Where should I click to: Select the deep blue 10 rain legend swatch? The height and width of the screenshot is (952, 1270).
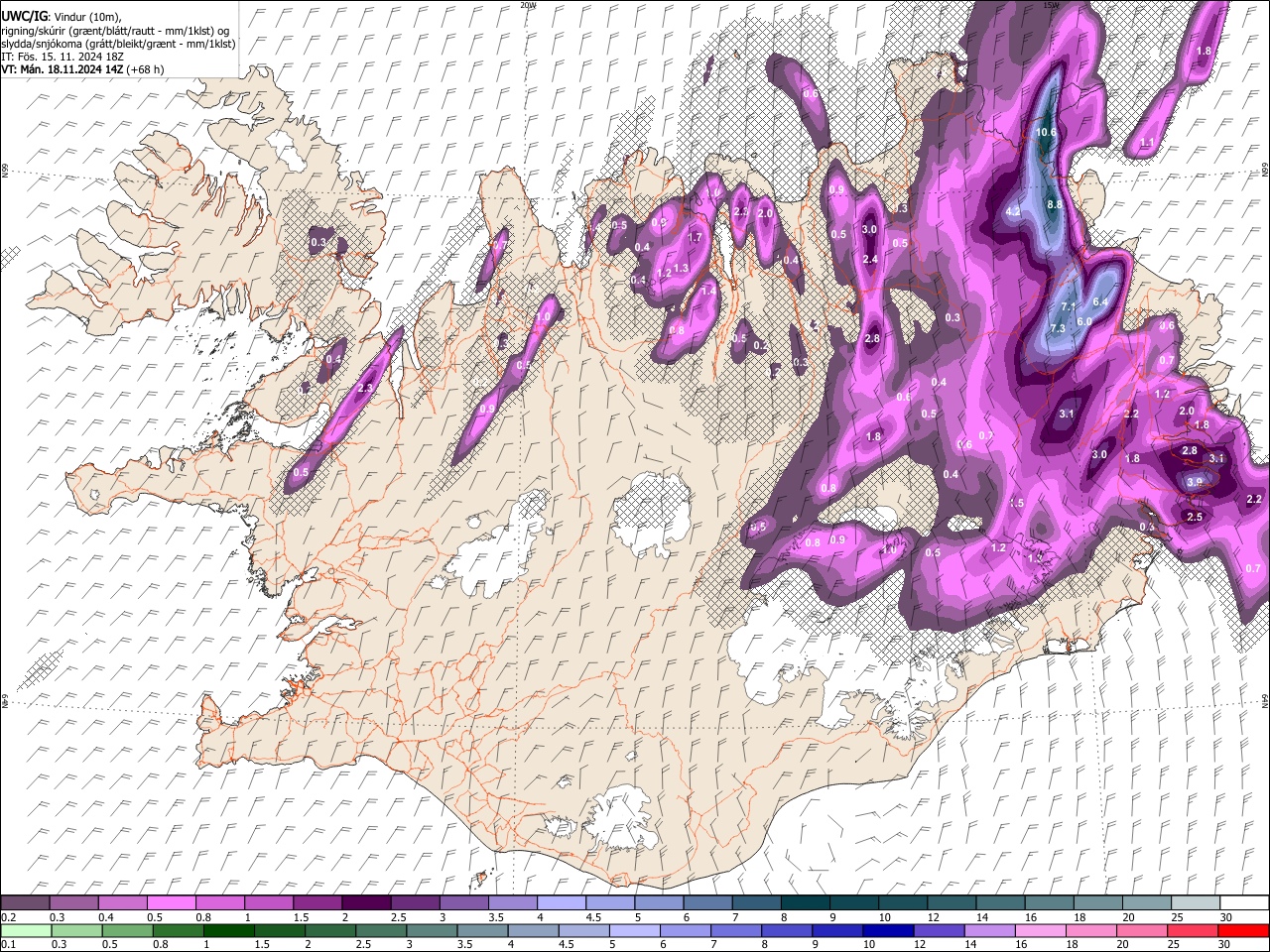pos(888,930)
